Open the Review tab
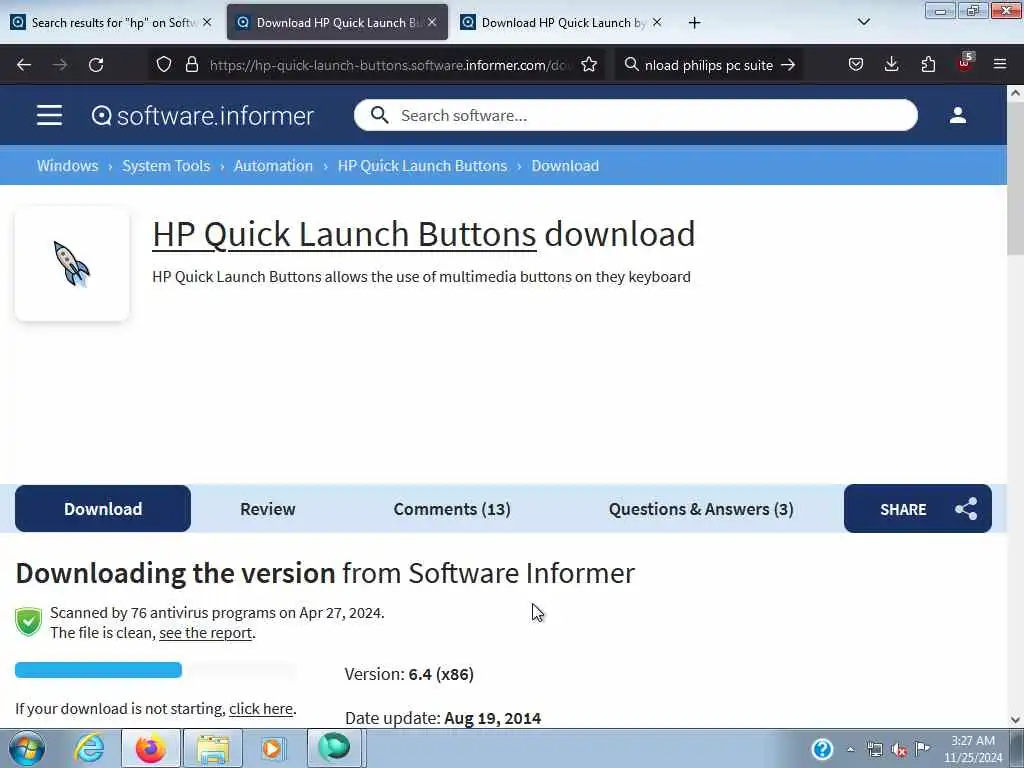The height and width of the screenshot is (768, 1024). (268, 509)
